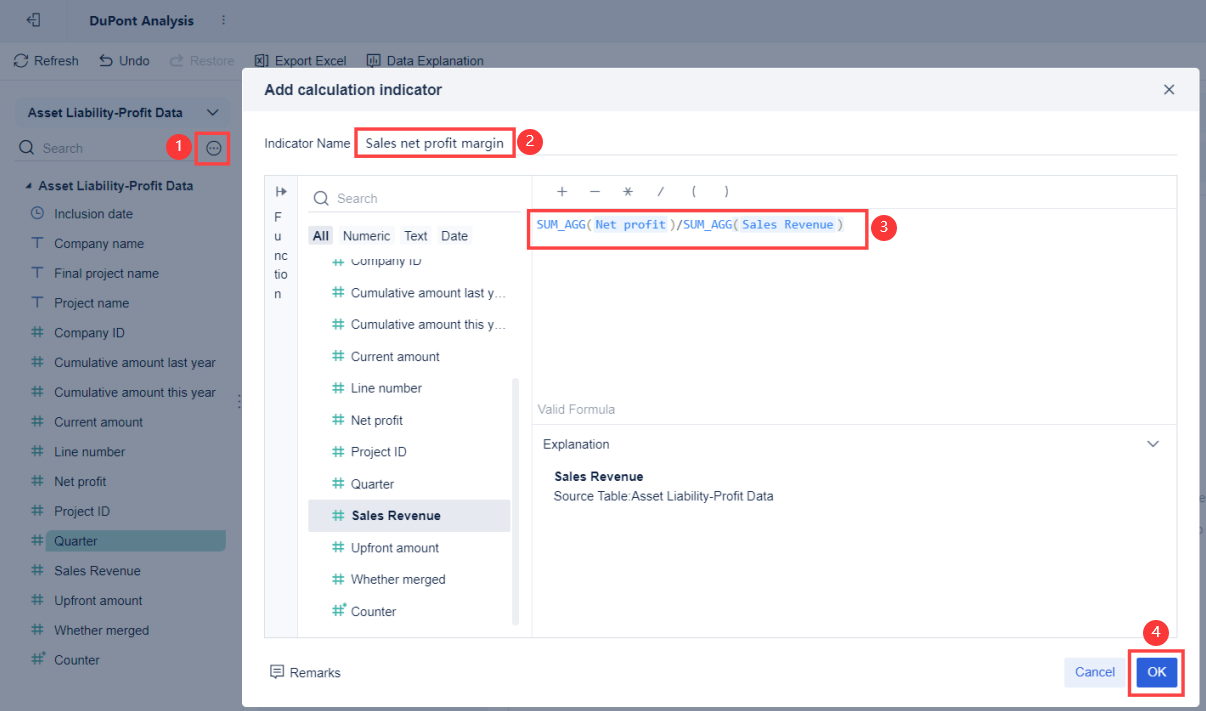Select Company name in the left field list

point(99,244)
